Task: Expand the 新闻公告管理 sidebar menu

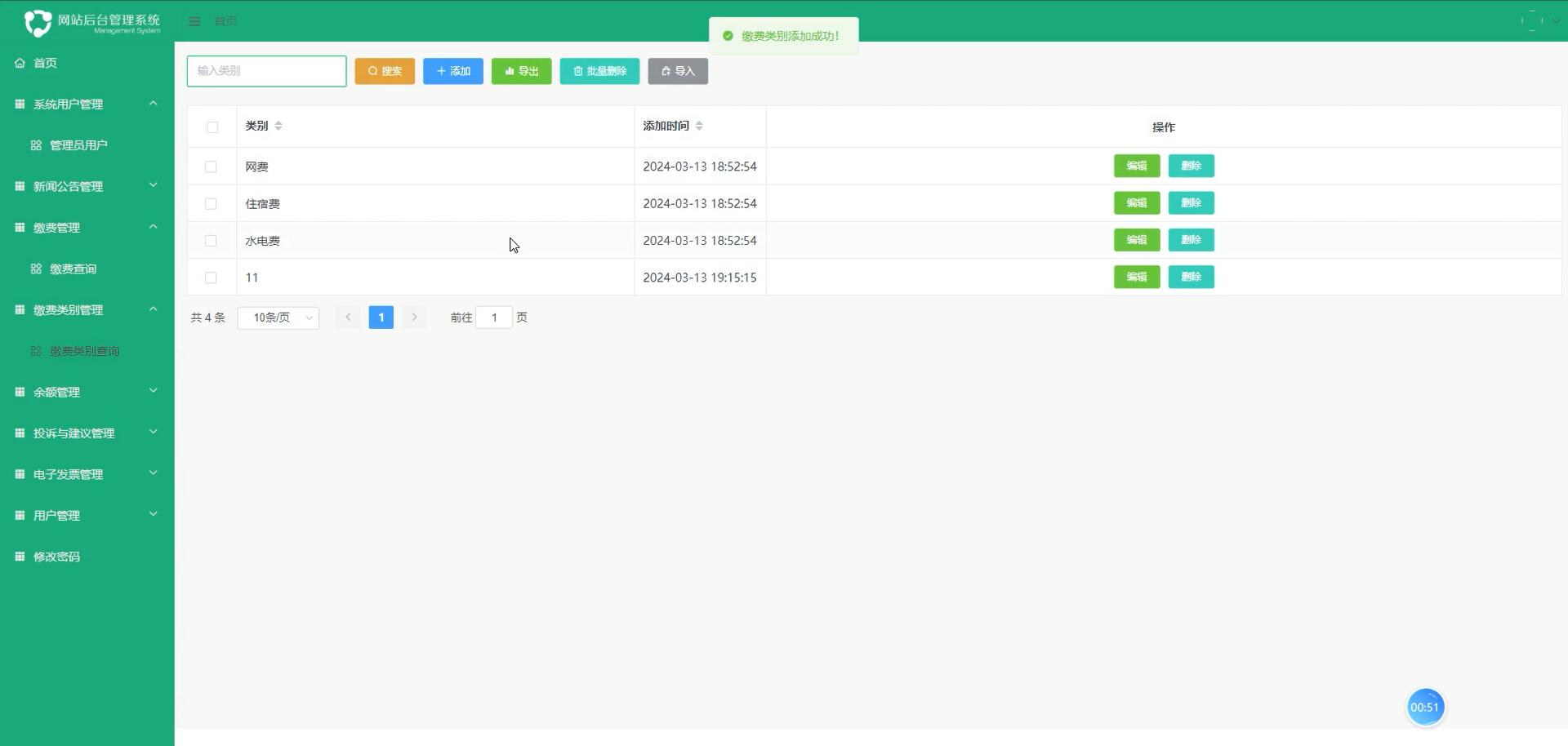Action: click(86, 186)
